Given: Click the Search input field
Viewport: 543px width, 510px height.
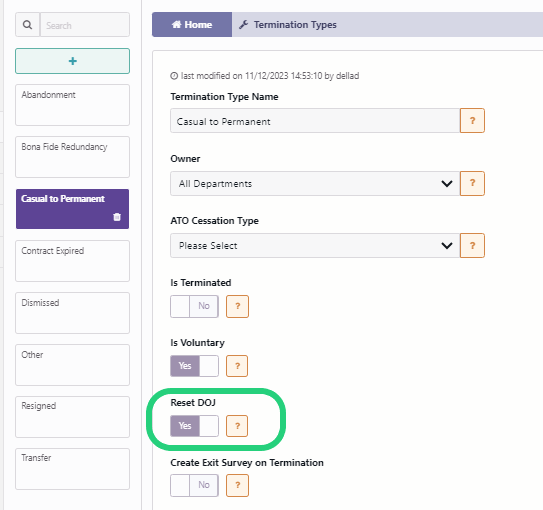Looking at the screenshot, I should (x=85, y=25).
